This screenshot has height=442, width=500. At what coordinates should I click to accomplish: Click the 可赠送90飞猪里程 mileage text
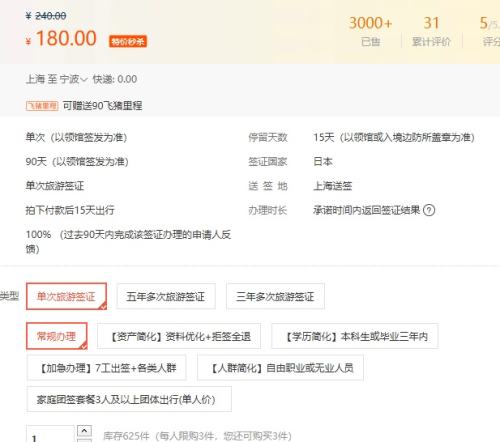pyautogui.click(x=103, y=106)
